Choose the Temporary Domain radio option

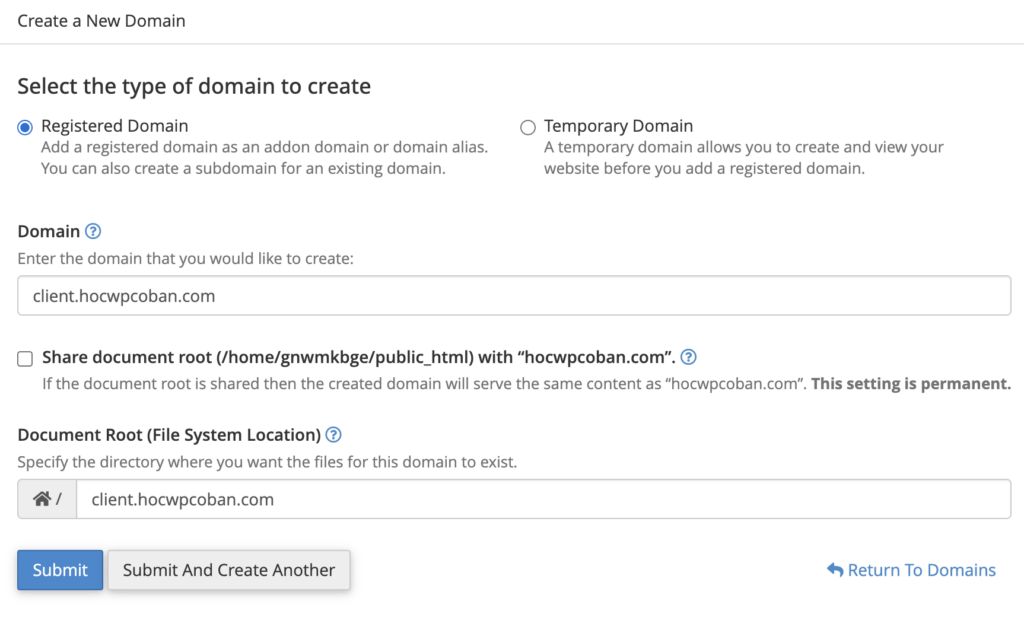(x=528, y=127)
